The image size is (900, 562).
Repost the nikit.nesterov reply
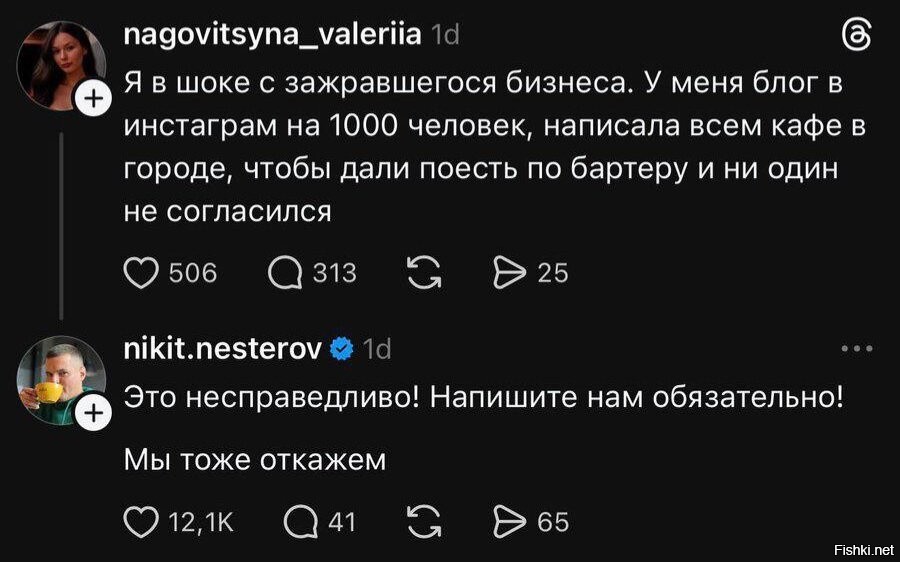coord(424,521)
